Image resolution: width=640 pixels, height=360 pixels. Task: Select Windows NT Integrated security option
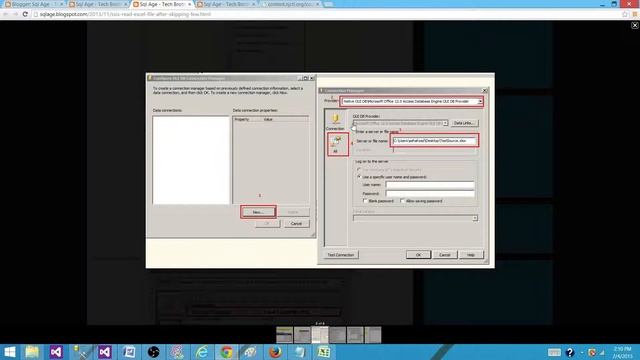359,169
